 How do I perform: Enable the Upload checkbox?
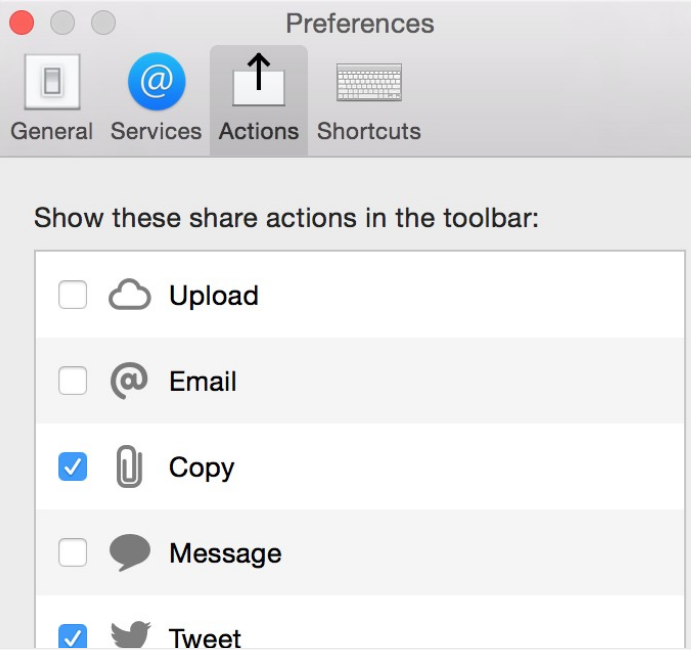click(73, 295)
